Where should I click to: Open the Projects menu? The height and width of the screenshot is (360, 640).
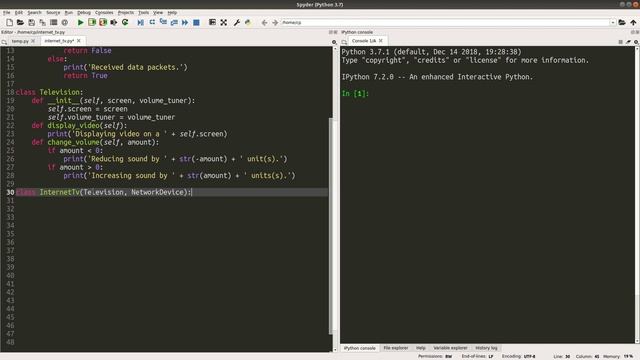pos(126,13)
